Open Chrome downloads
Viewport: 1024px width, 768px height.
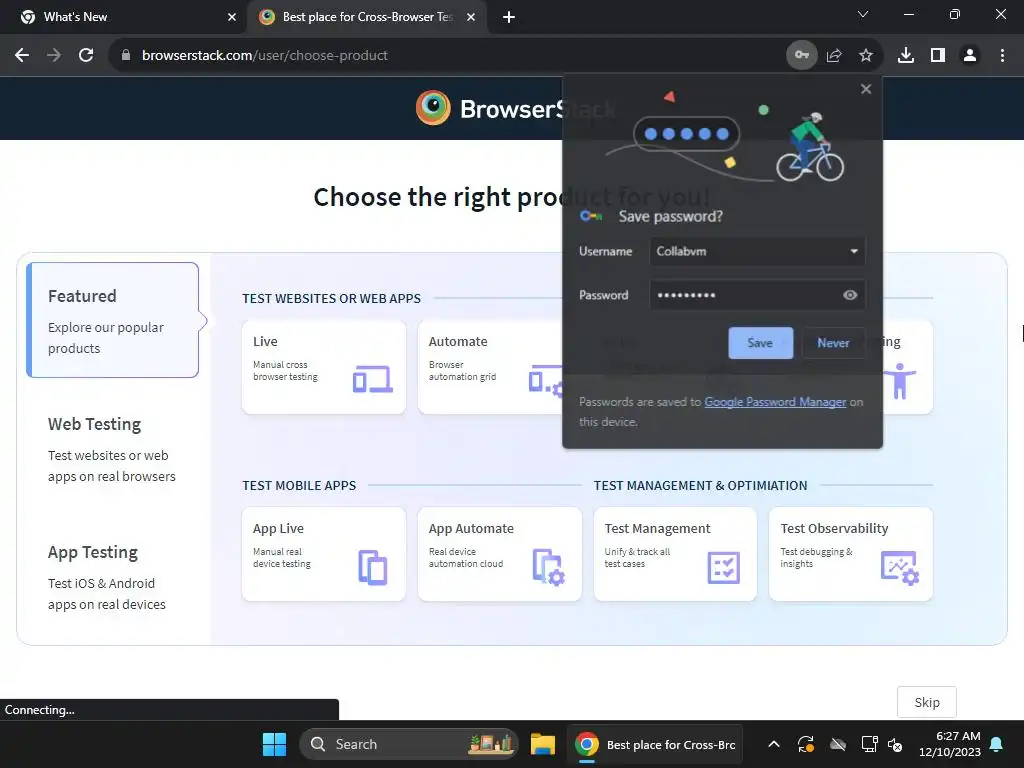coord(906,56)
